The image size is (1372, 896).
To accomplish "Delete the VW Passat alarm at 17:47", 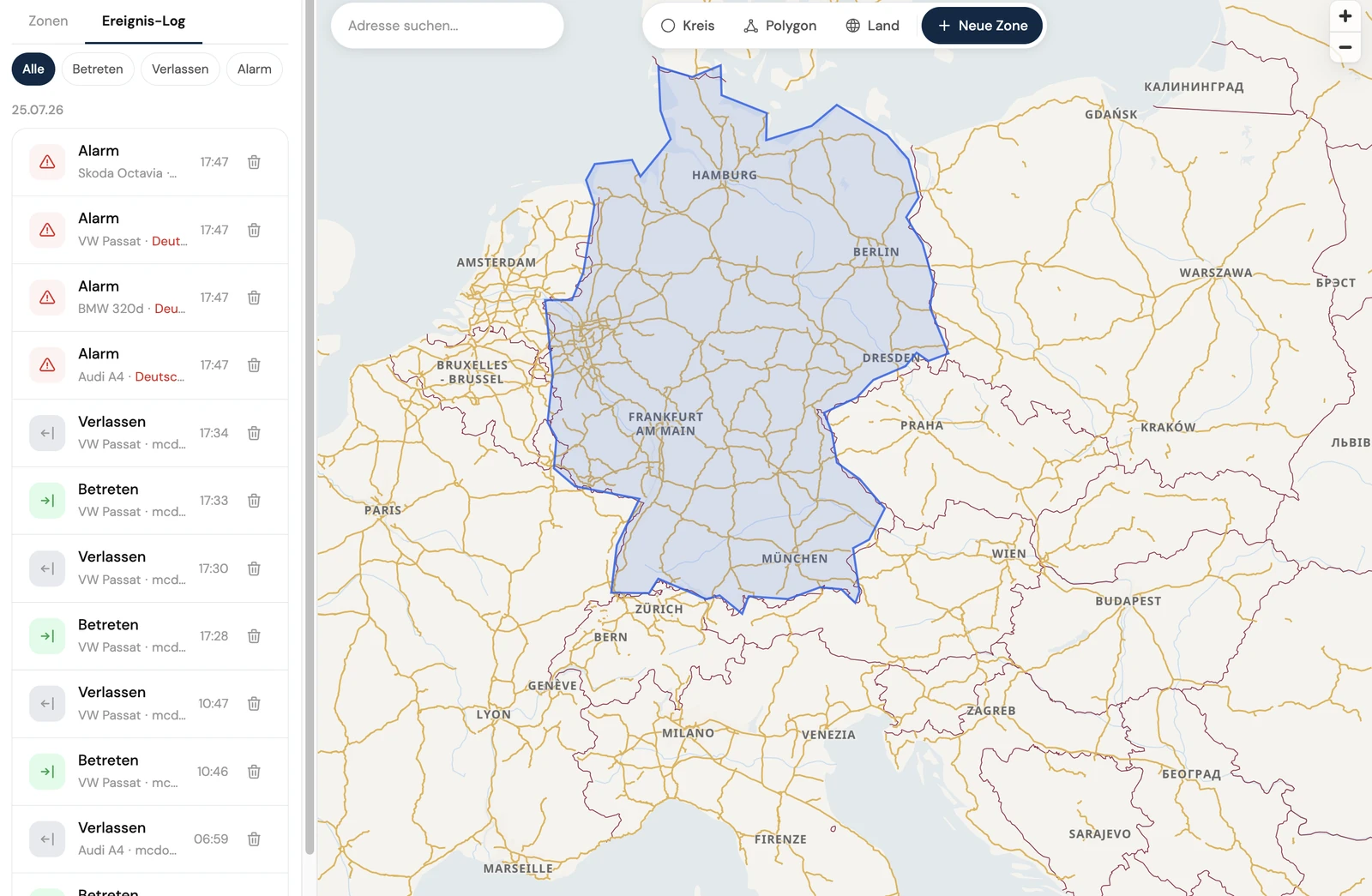I will click(x=254, y=230).
